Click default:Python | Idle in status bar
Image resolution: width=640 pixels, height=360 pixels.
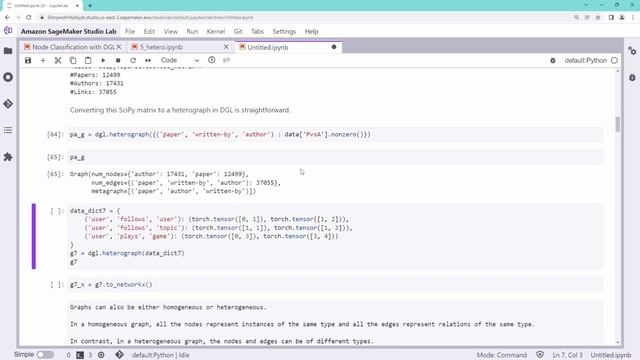pyautogui.click(x=160, y=355)
